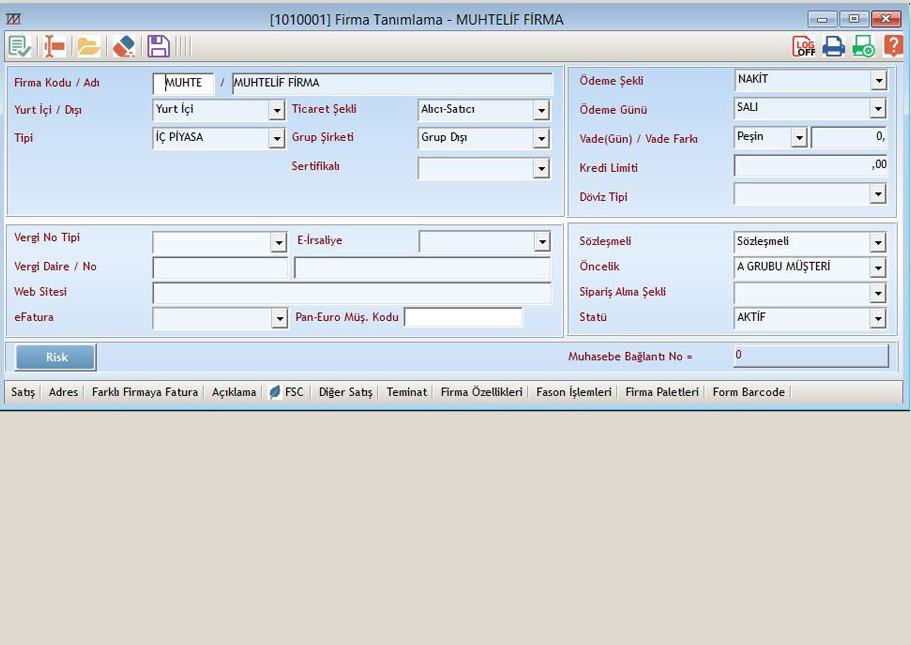
Task: Open the Ödeme Günü dropdown
Action: pos(878,109)
